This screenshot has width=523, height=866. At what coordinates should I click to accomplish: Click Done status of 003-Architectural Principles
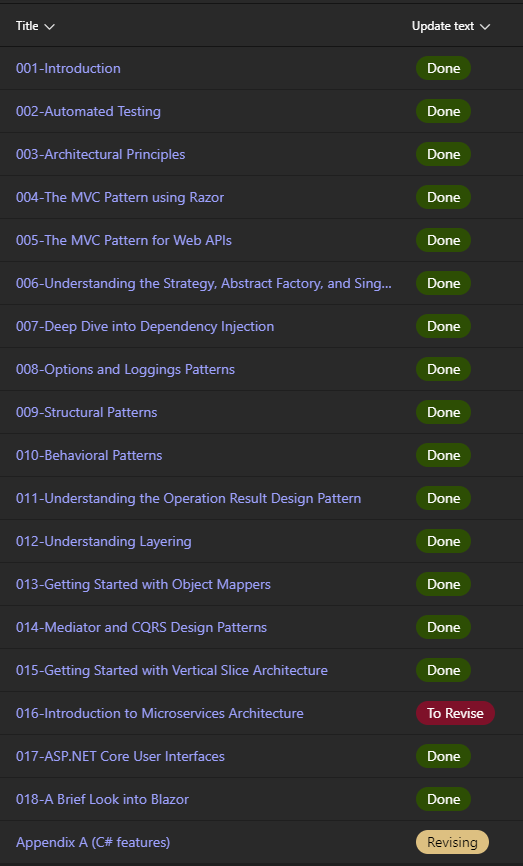tap(443, 155)
